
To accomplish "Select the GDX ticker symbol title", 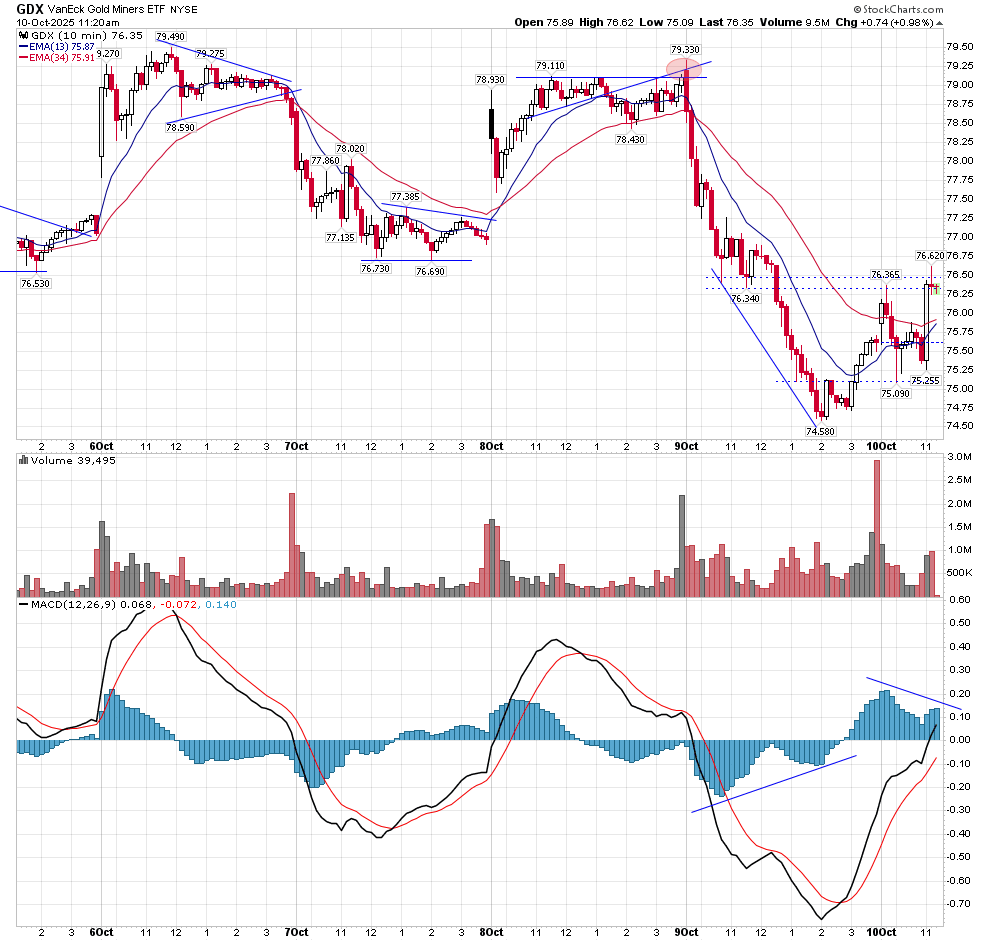I will click(x=31, y=9).
